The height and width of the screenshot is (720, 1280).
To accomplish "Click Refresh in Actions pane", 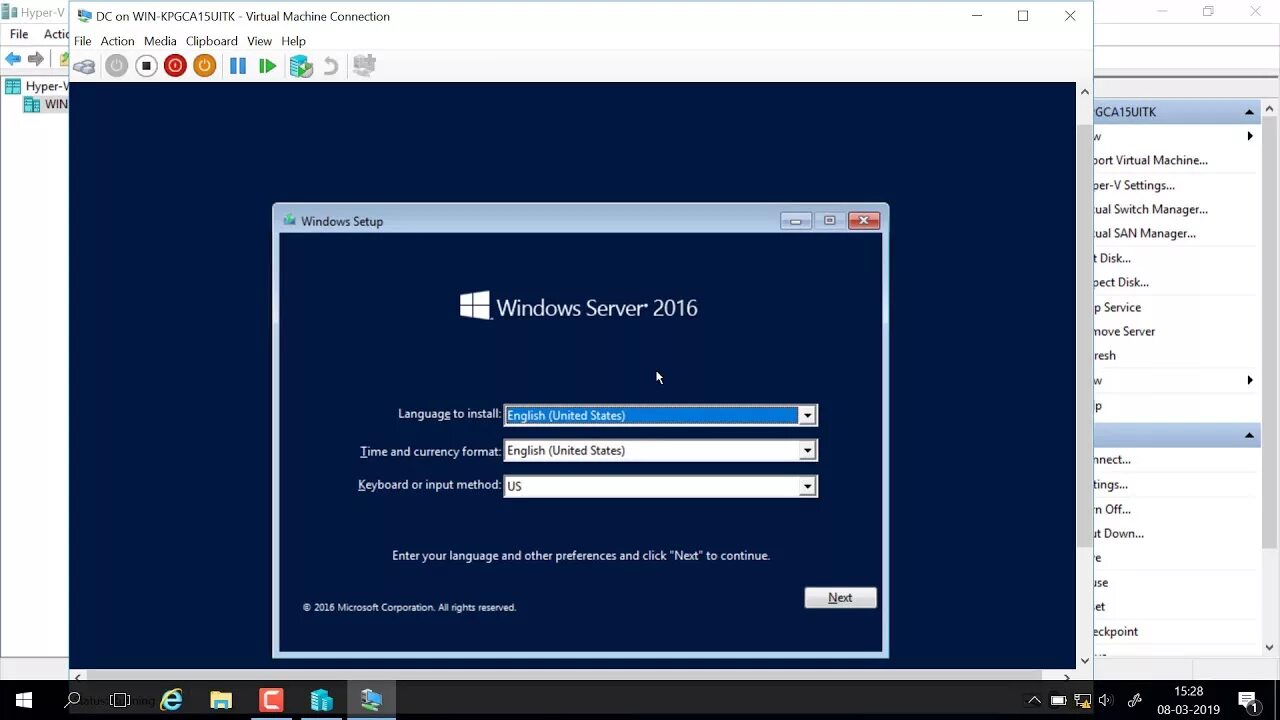I will 1105,355.
